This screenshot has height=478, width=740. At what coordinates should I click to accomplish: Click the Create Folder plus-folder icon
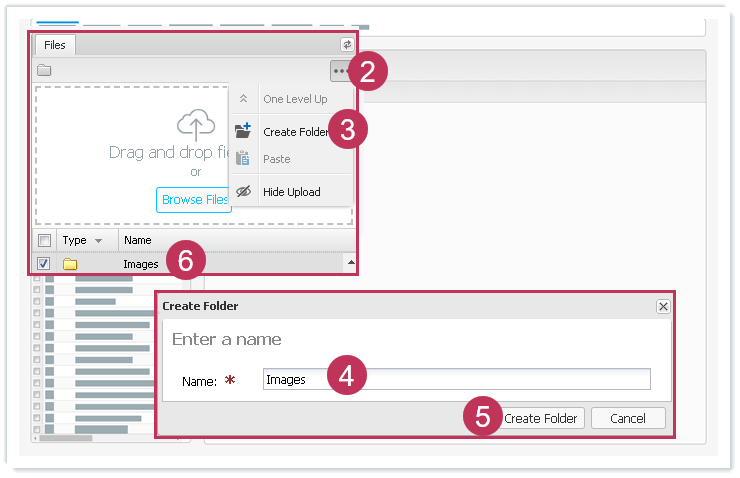point(243,131)
